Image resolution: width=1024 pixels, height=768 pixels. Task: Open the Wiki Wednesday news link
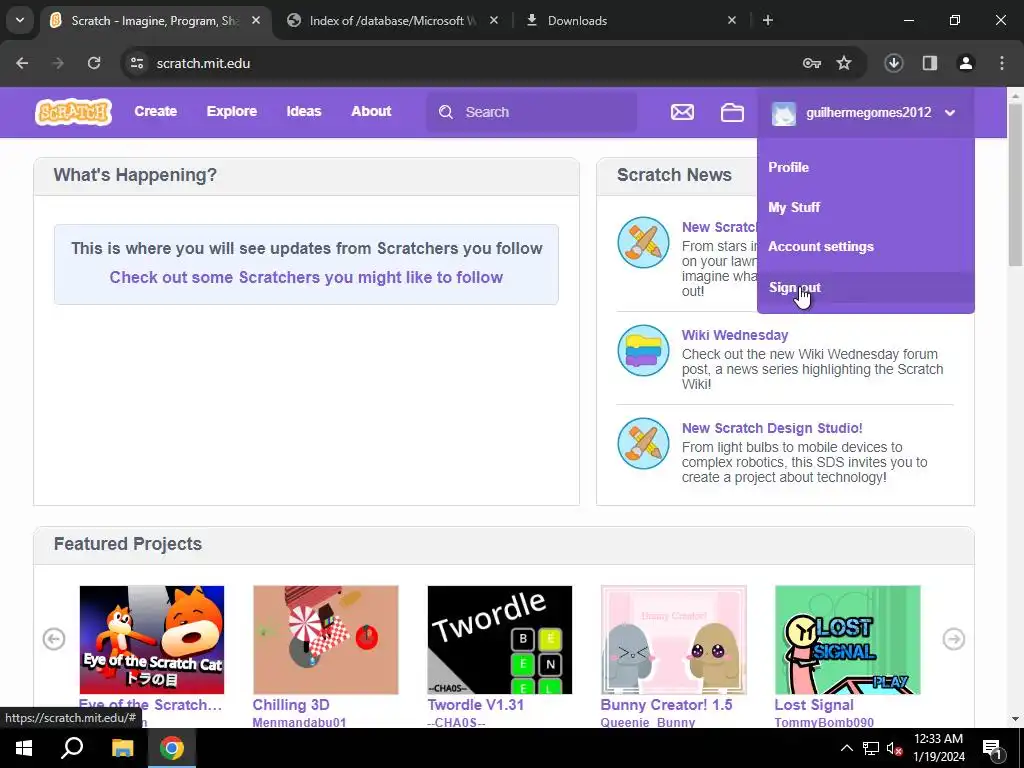click(x=735, y=335)
